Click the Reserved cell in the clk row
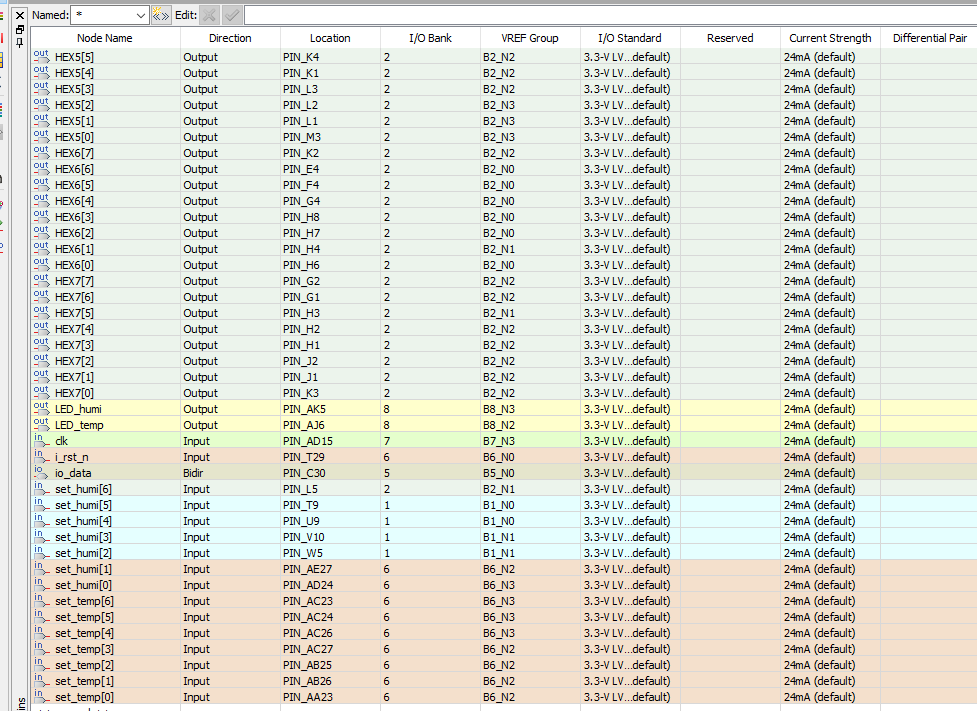Viewport: 977px width, 711px height. click(730, 441)
